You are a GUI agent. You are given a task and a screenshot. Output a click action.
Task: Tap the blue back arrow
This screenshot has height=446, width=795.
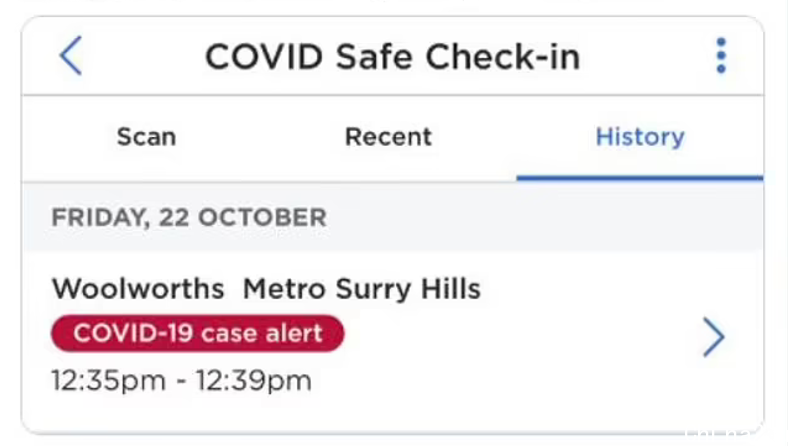[70, 56]
